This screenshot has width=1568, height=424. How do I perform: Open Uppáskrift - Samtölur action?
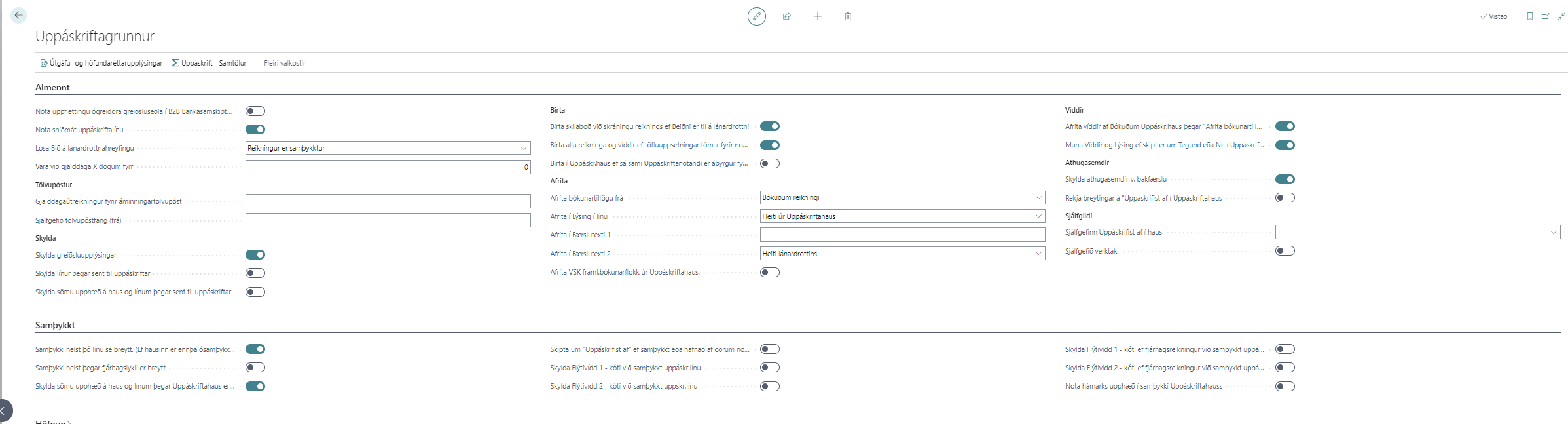209,63
